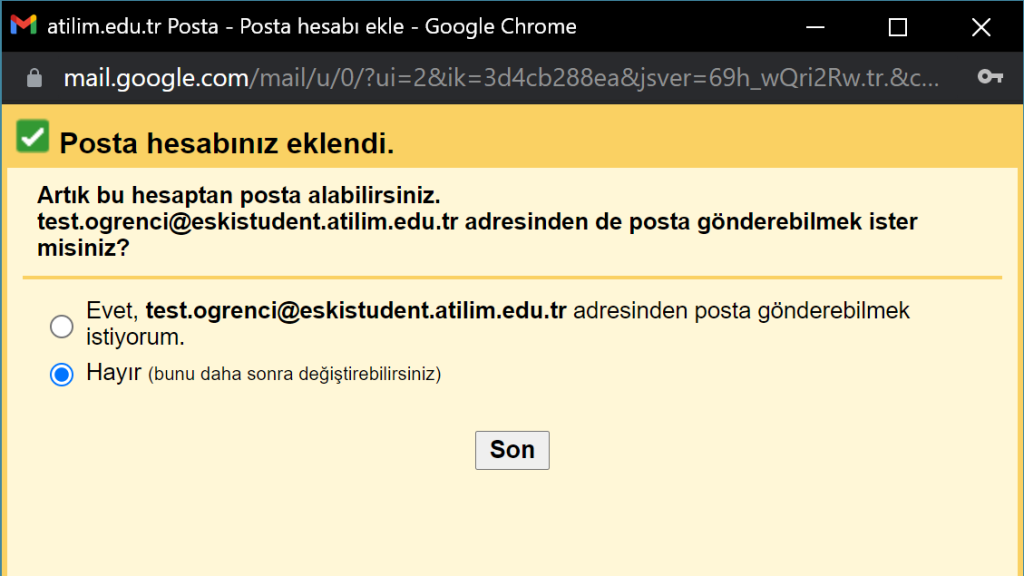Click the Gmail favicon in the title bar
This screenshot has width=1024, height=576.
pyautogui.click(x=22, y=26)
